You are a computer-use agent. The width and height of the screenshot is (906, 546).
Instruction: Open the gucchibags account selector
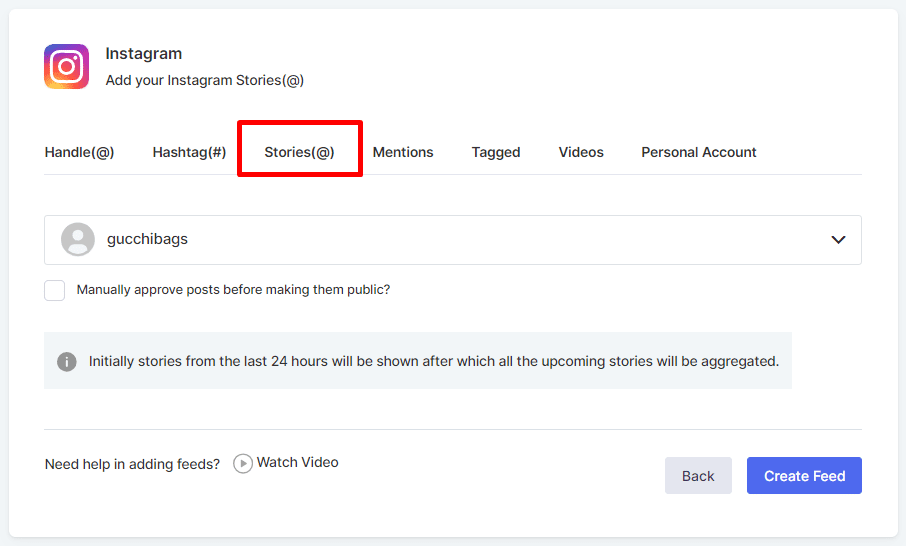tap(452, 240)
